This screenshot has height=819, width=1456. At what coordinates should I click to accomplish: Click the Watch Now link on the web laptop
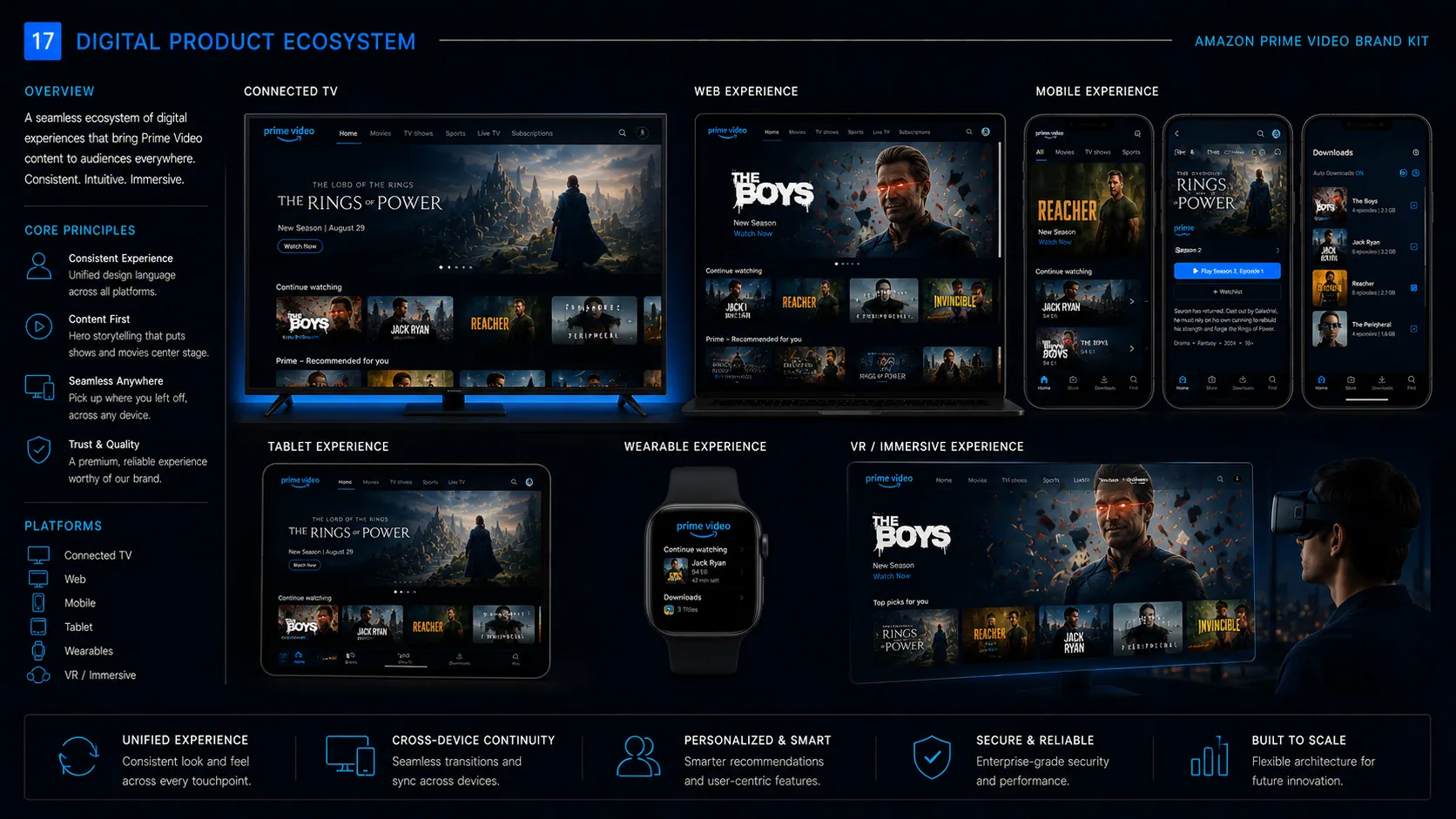point(752,234)
